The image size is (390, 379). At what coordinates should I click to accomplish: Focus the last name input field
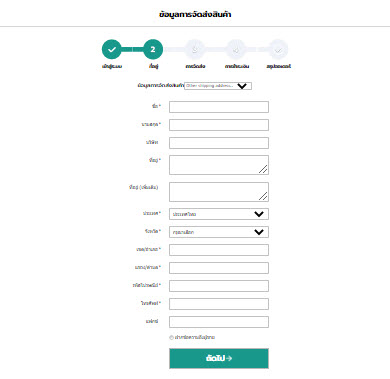tap(219, 125)
